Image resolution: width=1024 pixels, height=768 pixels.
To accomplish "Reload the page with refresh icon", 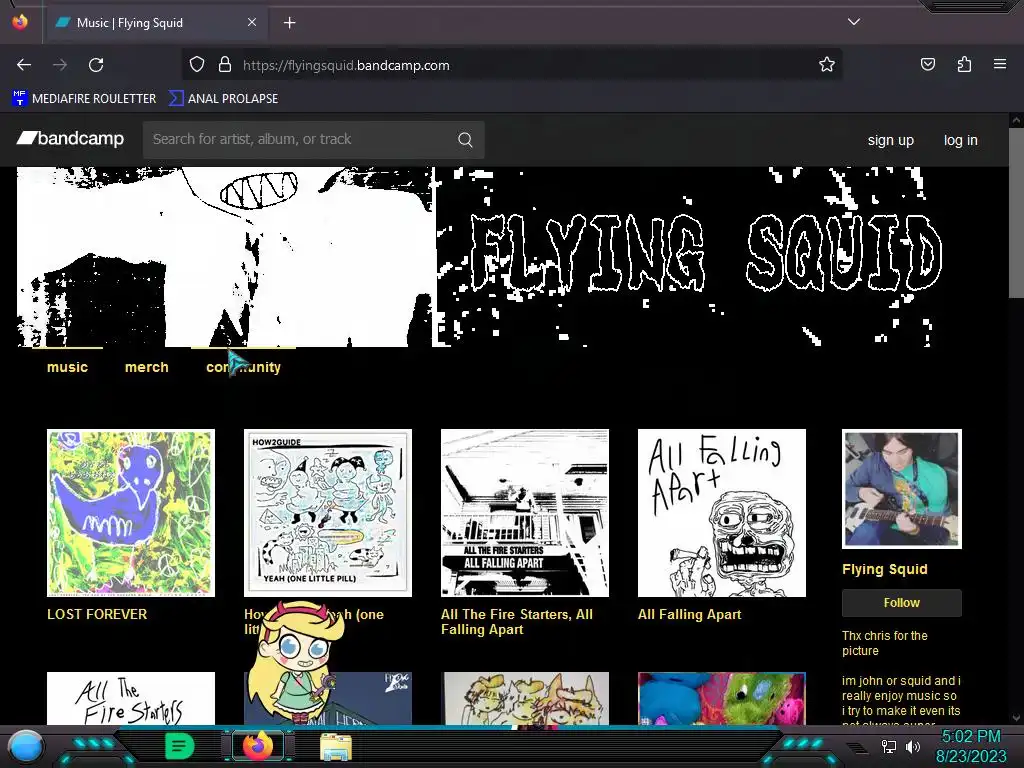I will pos(96,65).
